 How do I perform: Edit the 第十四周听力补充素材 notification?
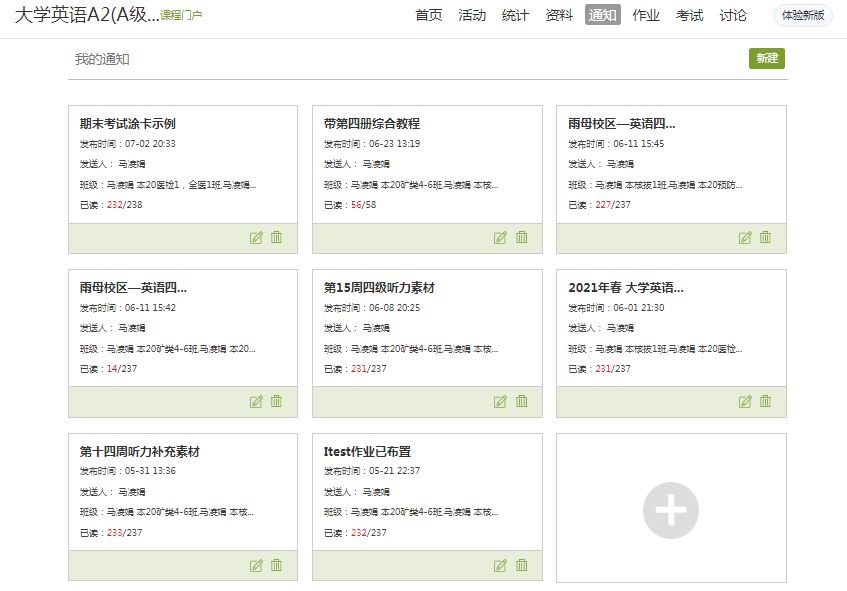pos(256,566)
